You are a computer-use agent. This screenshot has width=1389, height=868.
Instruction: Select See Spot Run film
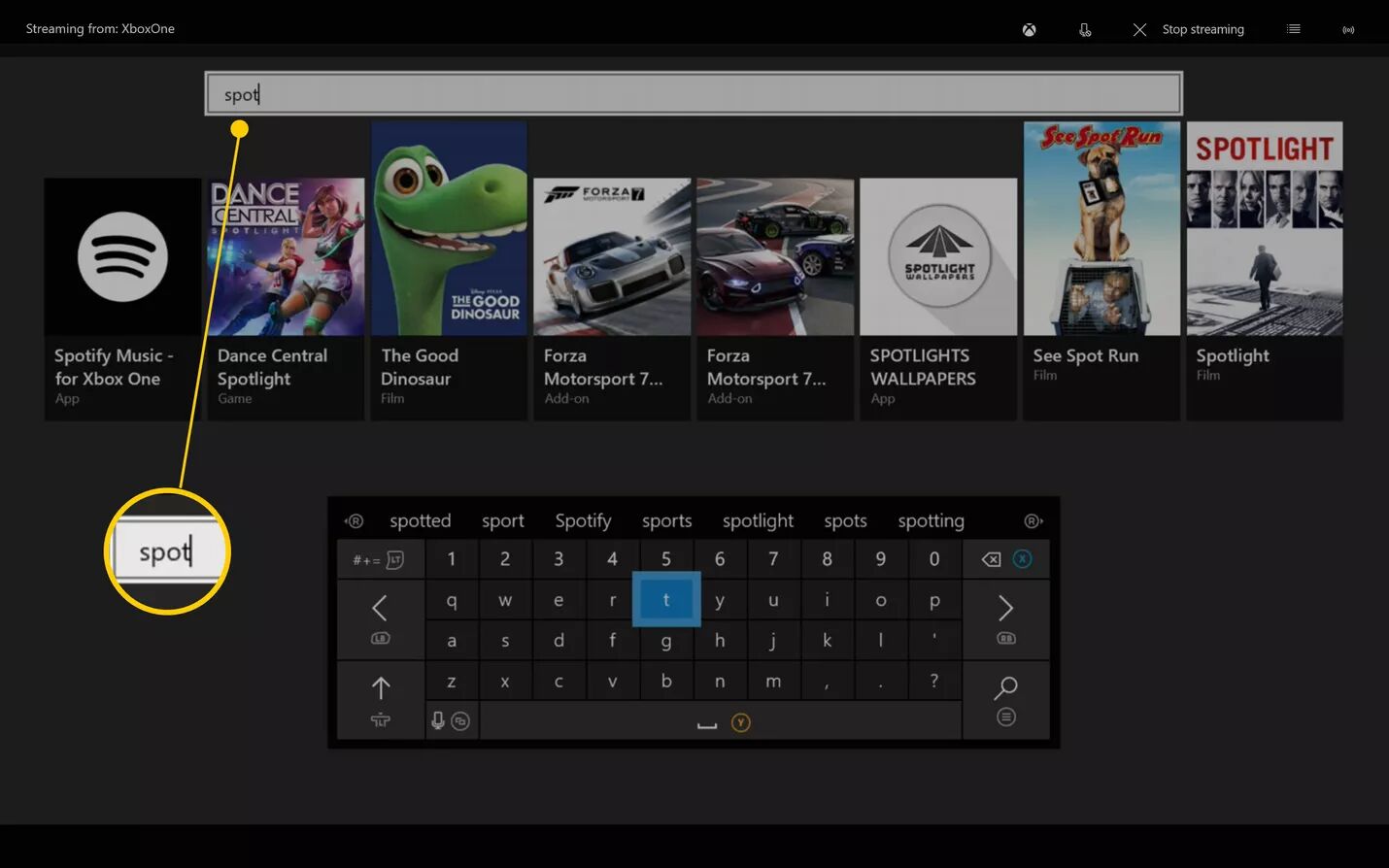tap(1101, 271)
